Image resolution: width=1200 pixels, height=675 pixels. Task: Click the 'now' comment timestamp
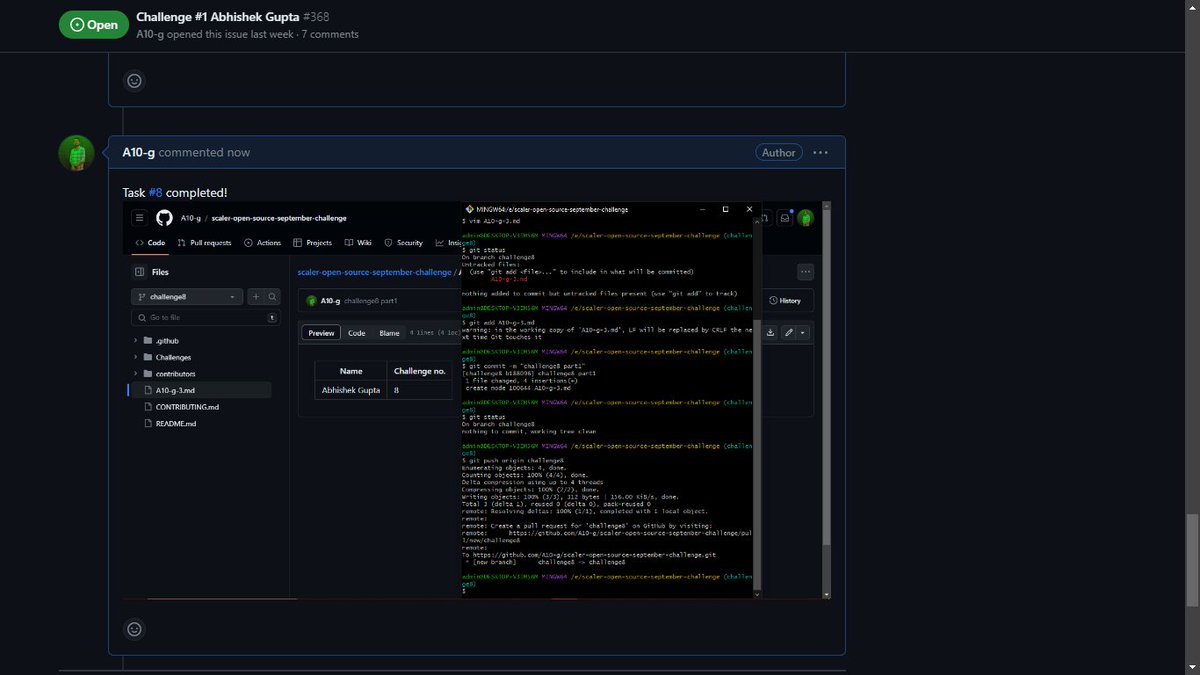239,152
